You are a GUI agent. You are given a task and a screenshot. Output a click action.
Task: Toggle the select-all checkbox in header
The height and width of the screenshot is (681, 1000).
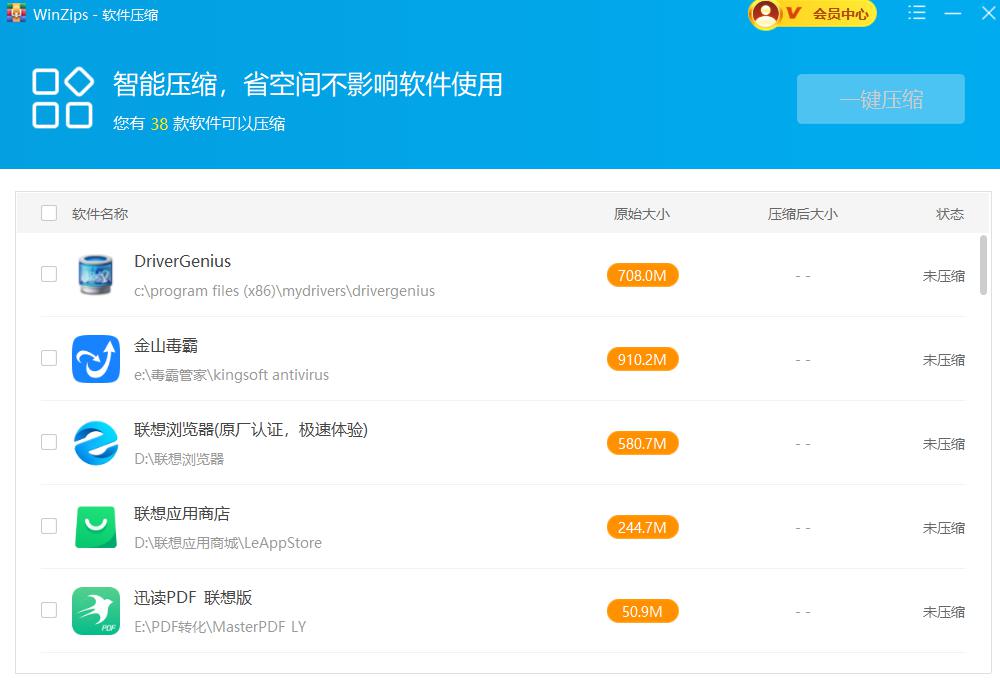[47, 213]
